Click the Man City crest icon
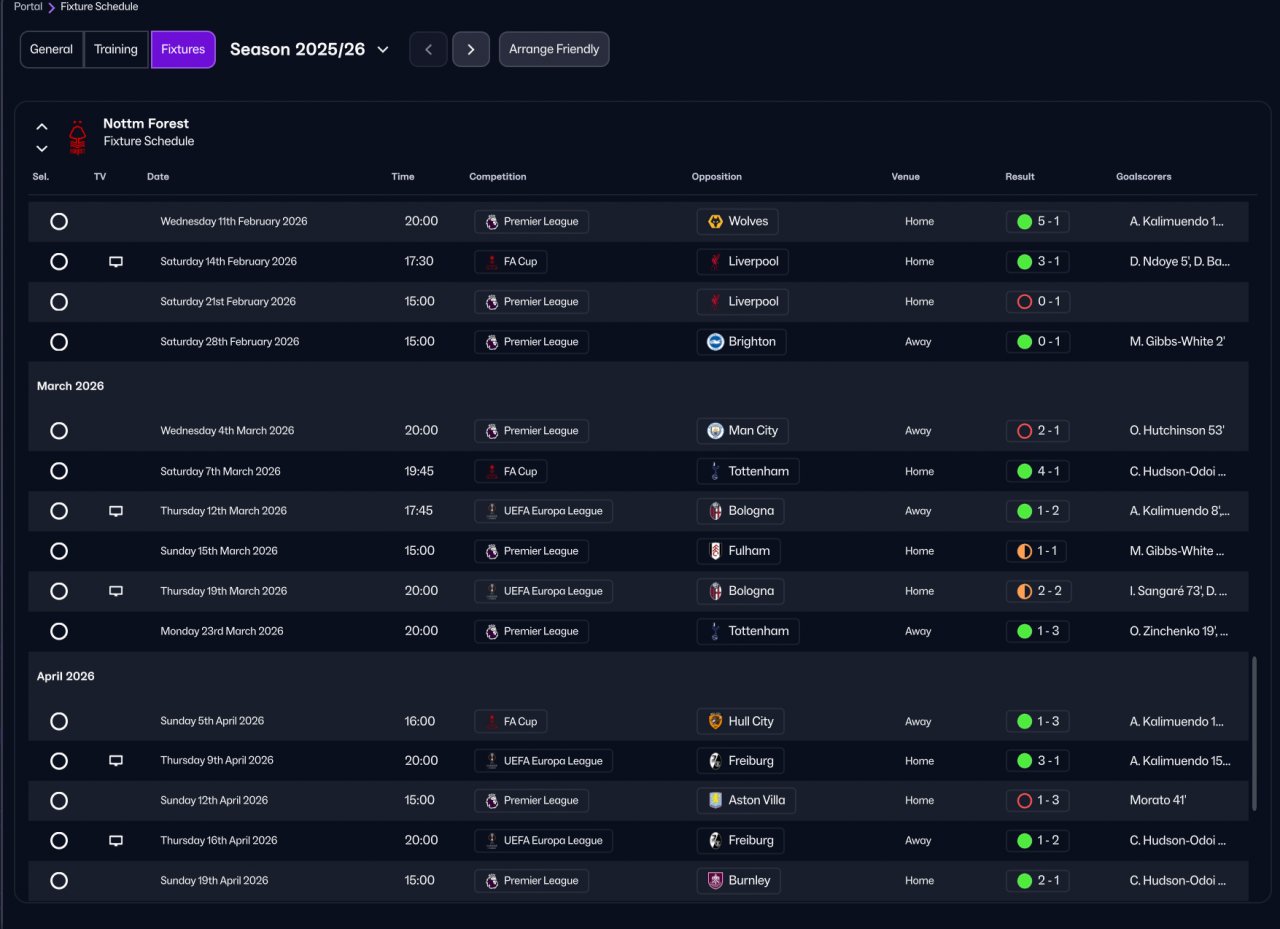 coord(715,431)
